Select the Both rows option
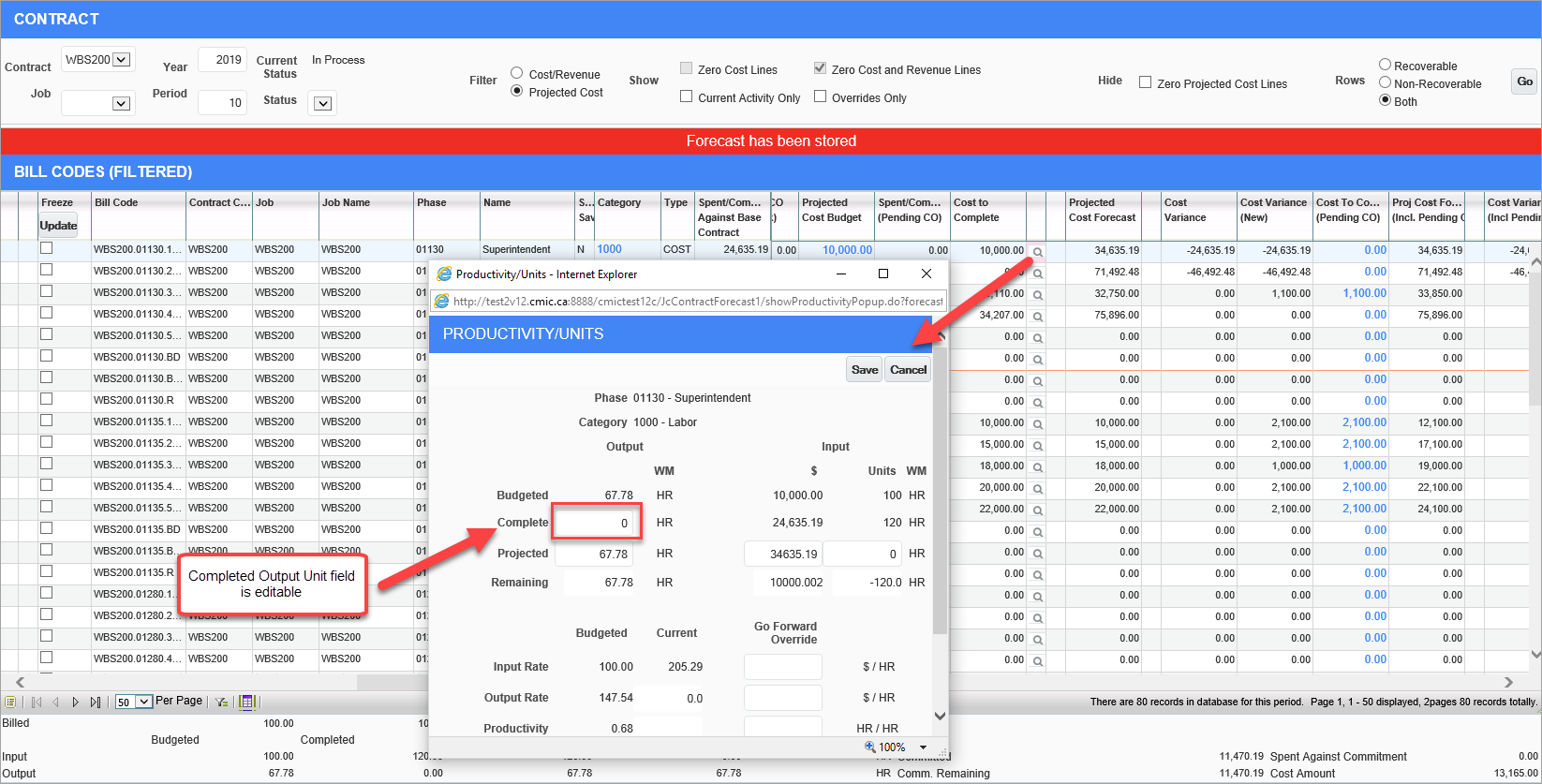 pos(1385,100)
